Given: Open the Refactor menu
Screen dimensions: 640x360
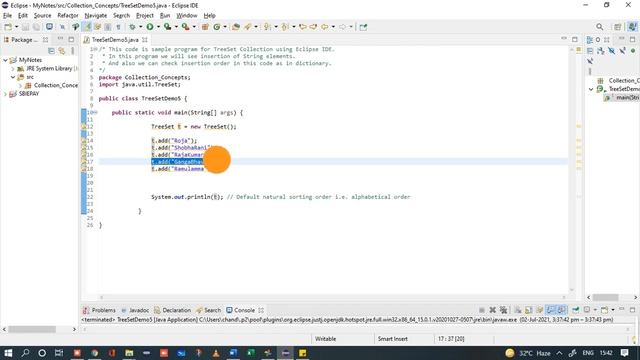Looking at the screenshot, I should pos(68,16).
